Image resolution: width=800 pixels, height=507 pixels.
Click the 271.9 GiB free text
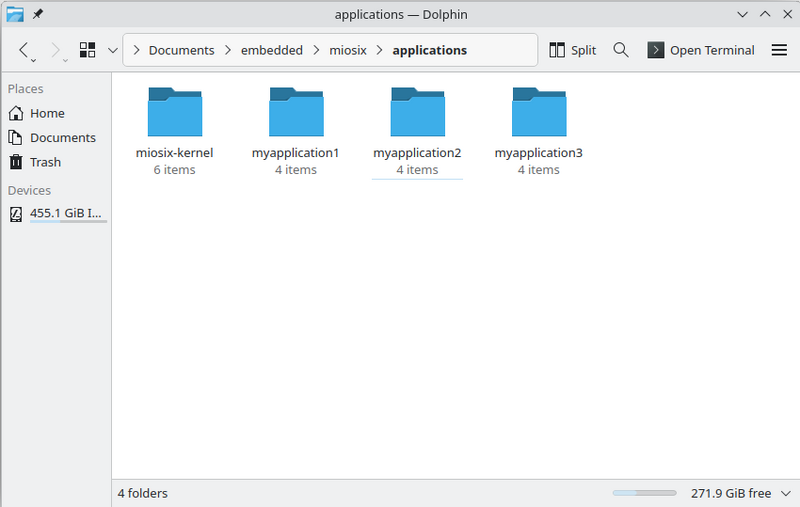tap(731, 493)
